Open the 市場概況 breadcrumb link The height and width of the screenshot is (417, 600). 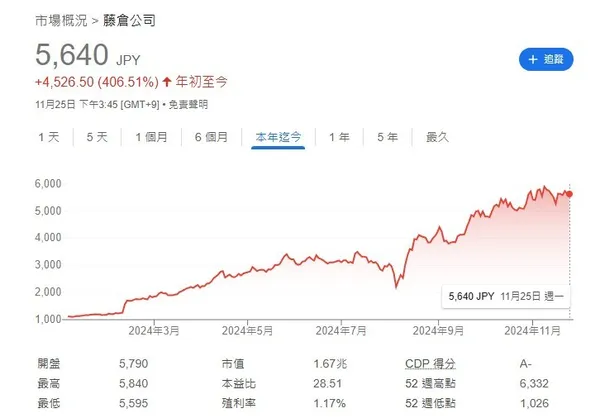[x=61, y=20]
